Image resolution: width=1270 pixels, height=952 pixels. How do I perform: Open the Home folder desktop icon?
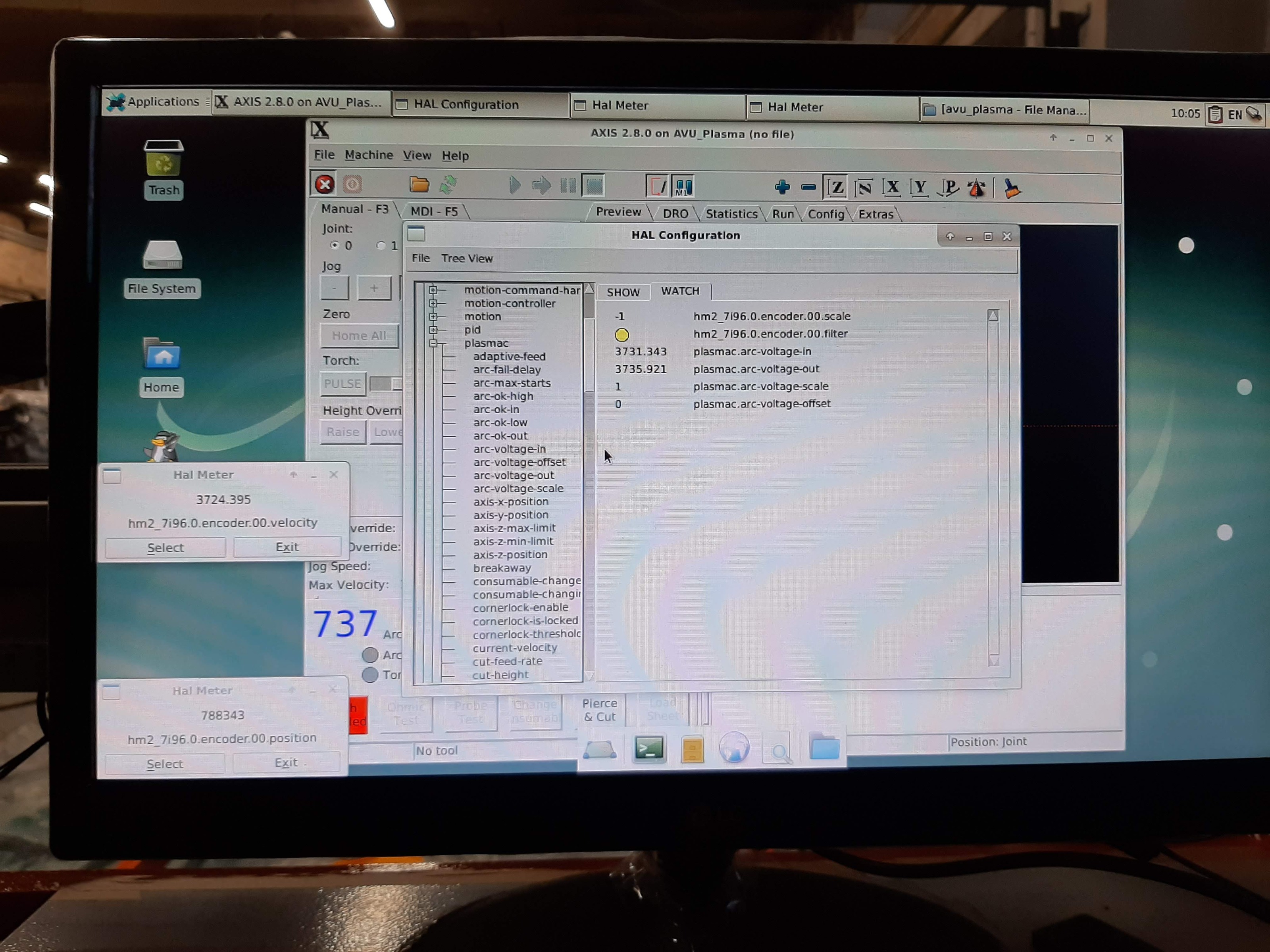coord(162,367)
